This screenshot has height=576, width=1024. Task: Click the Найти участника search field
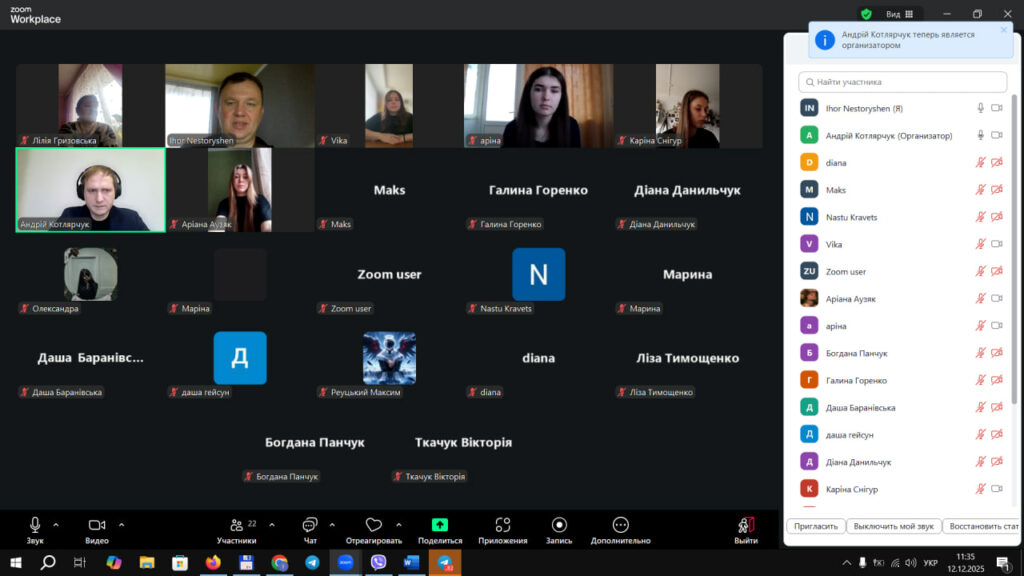coord(903,82)
